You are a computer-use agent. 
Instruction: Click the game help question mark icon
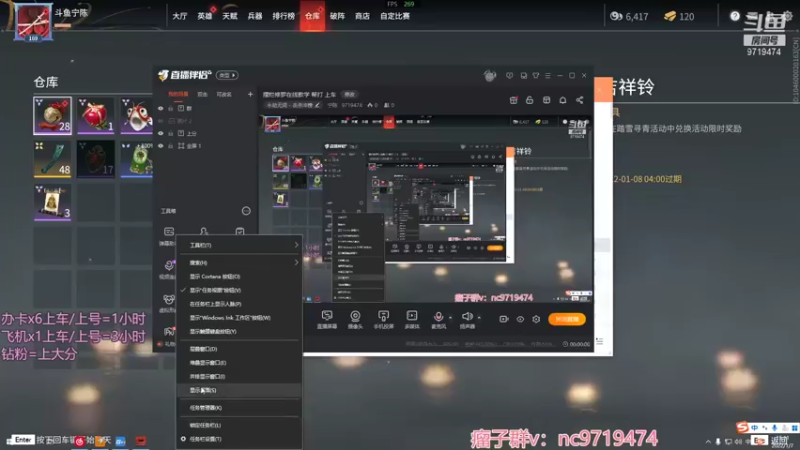click(x=735, y=16)
